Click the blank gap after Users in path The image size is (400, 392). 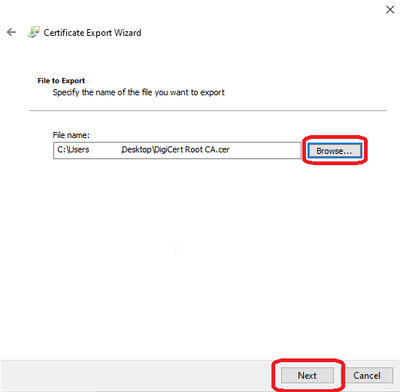click(x=105, y=150)
